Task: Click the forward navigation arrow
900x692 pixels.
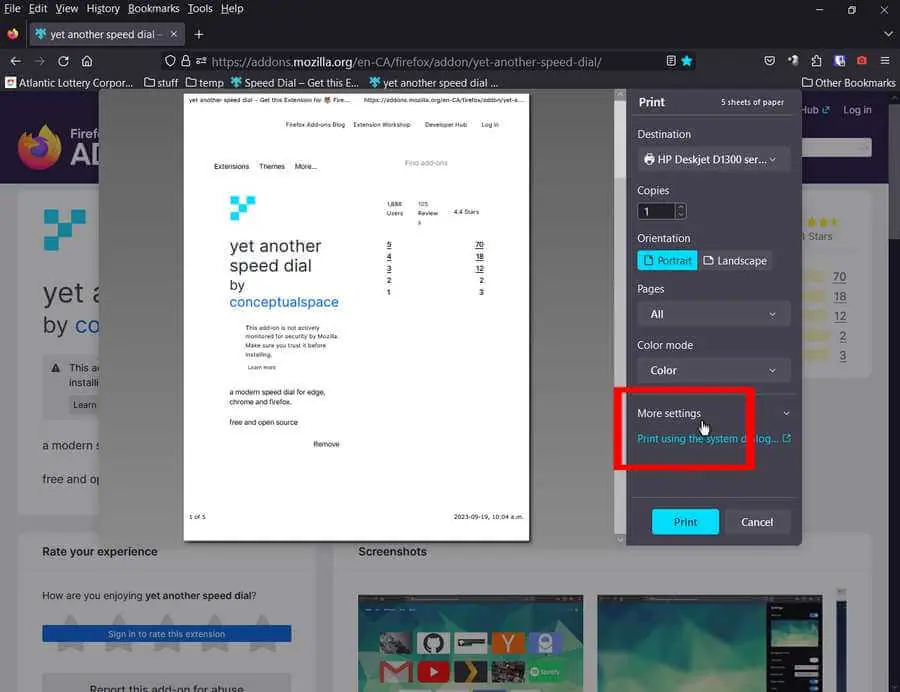Action: 39,61
